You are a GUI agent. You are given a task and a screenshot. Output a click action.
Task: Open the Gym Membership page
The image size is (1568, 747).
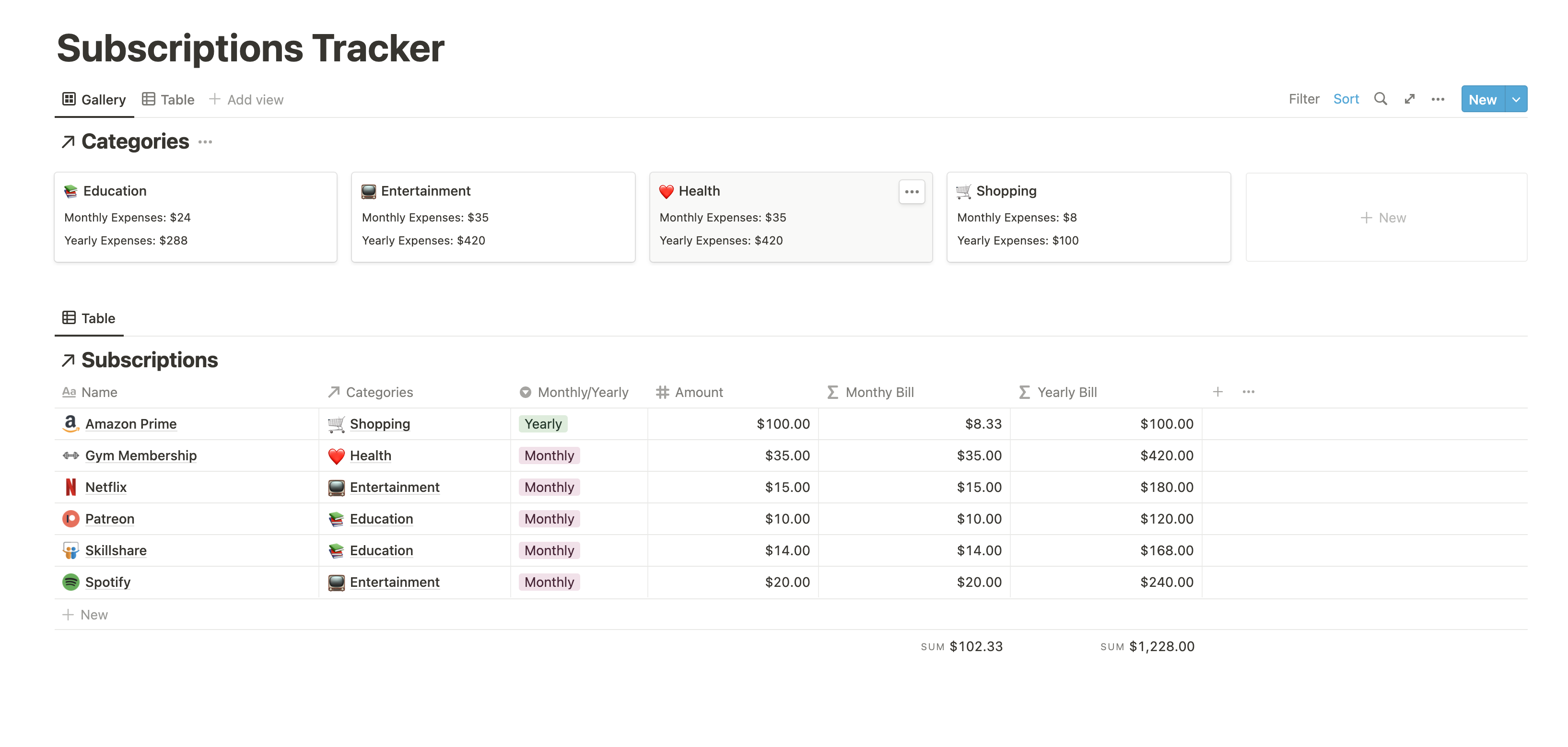pyautogui.click(x=140, y=455)
